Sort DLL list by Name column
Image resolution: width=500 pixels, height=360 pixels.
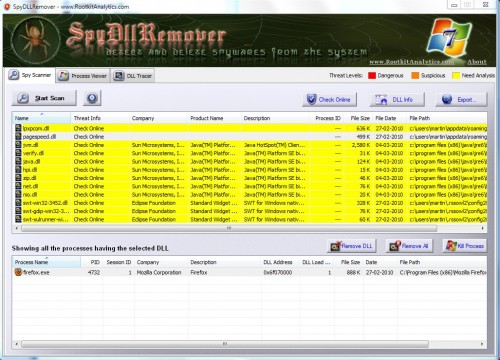pyautogui.click(x=42, y=118)
